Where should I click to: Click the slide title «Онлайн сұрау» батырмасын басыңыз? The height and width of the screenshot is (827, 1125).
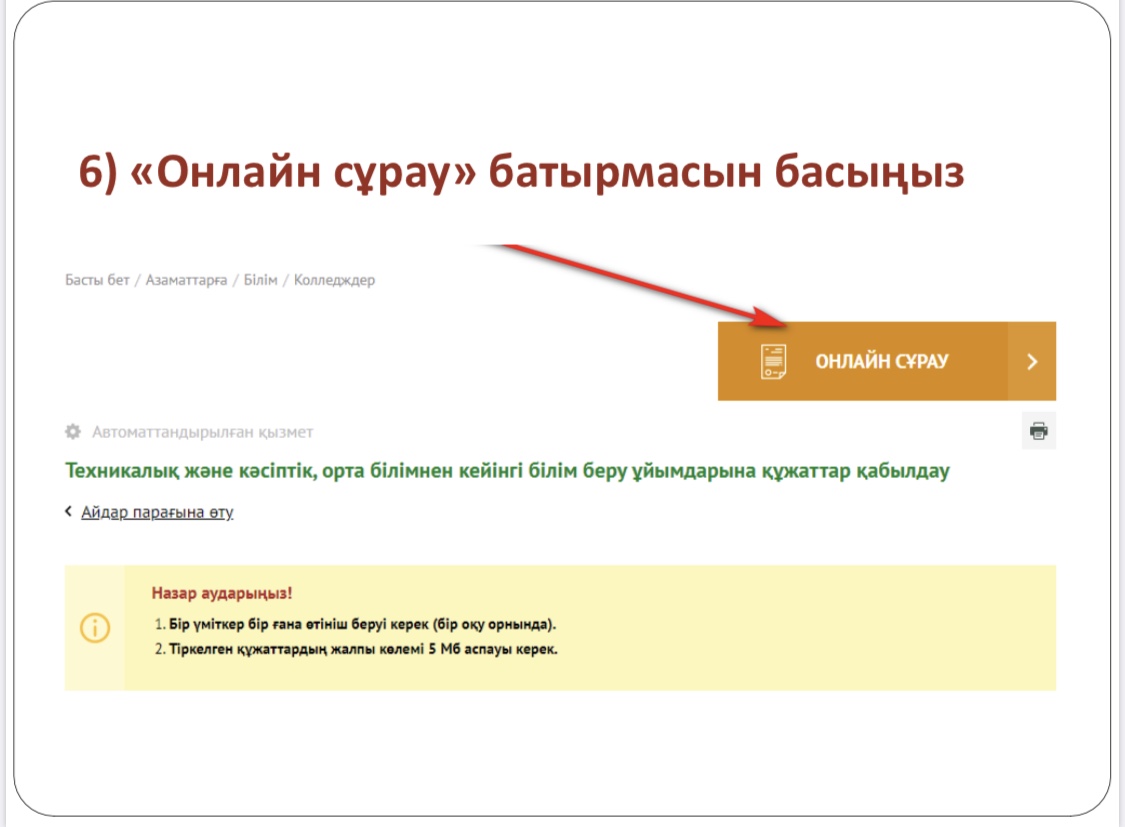[521, 173]
